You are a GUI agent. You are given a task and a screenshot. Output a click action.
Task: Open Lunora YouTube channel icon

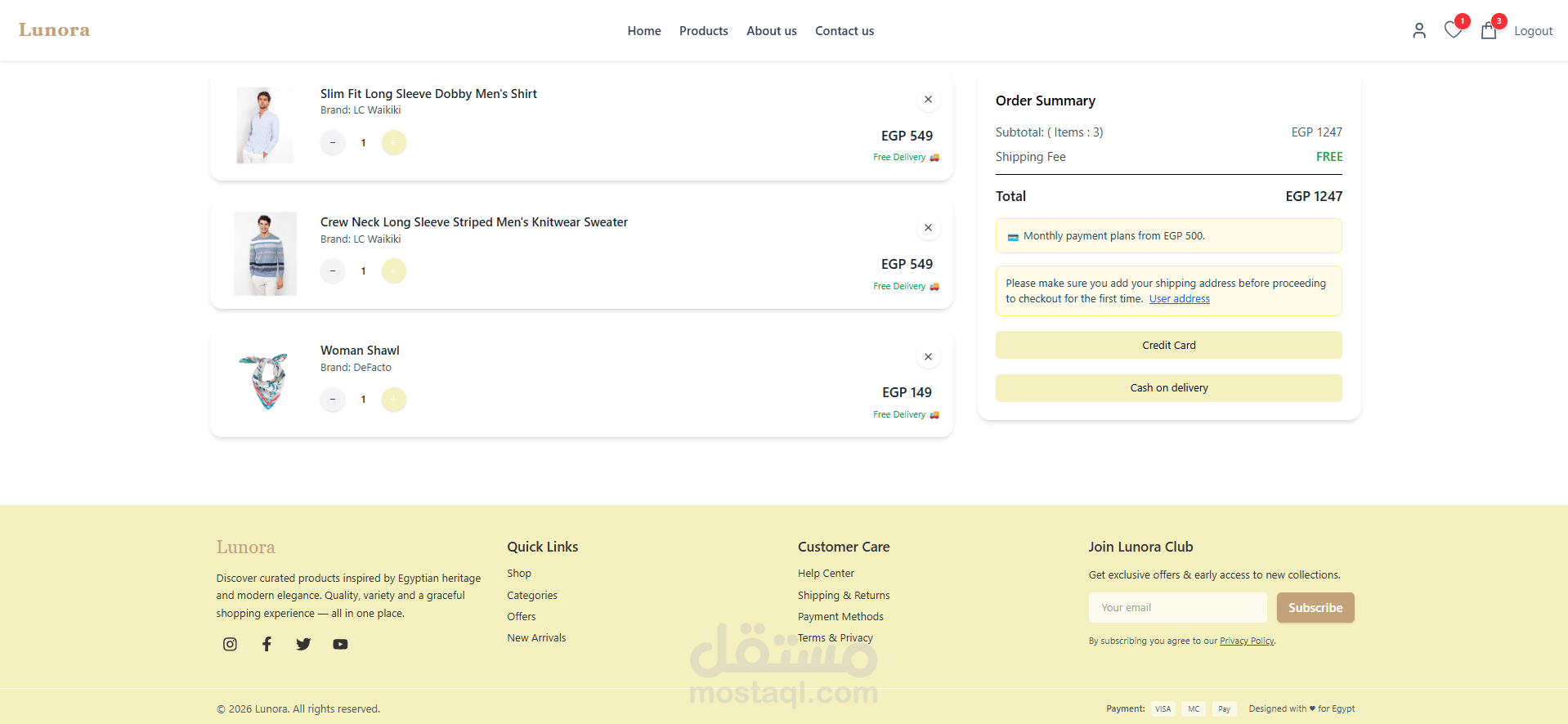click(340, 644)
